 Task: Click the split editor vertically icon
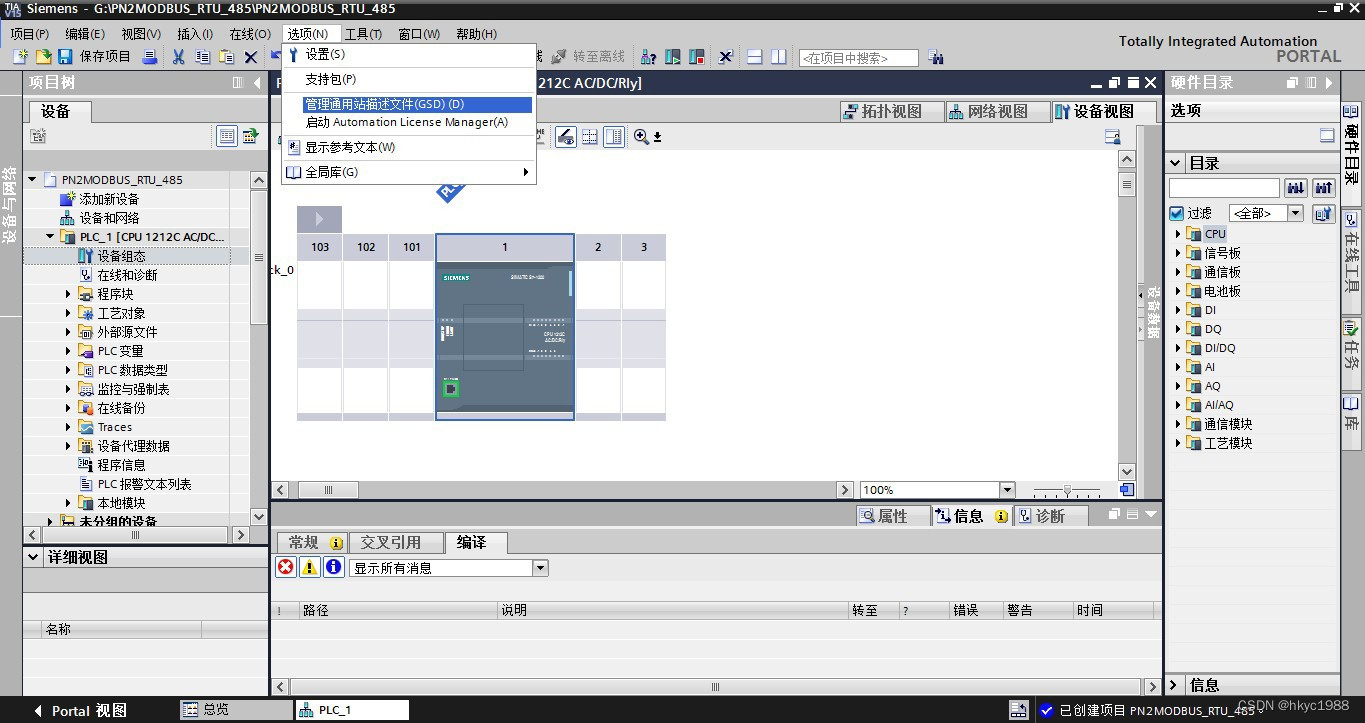[779, 57]
